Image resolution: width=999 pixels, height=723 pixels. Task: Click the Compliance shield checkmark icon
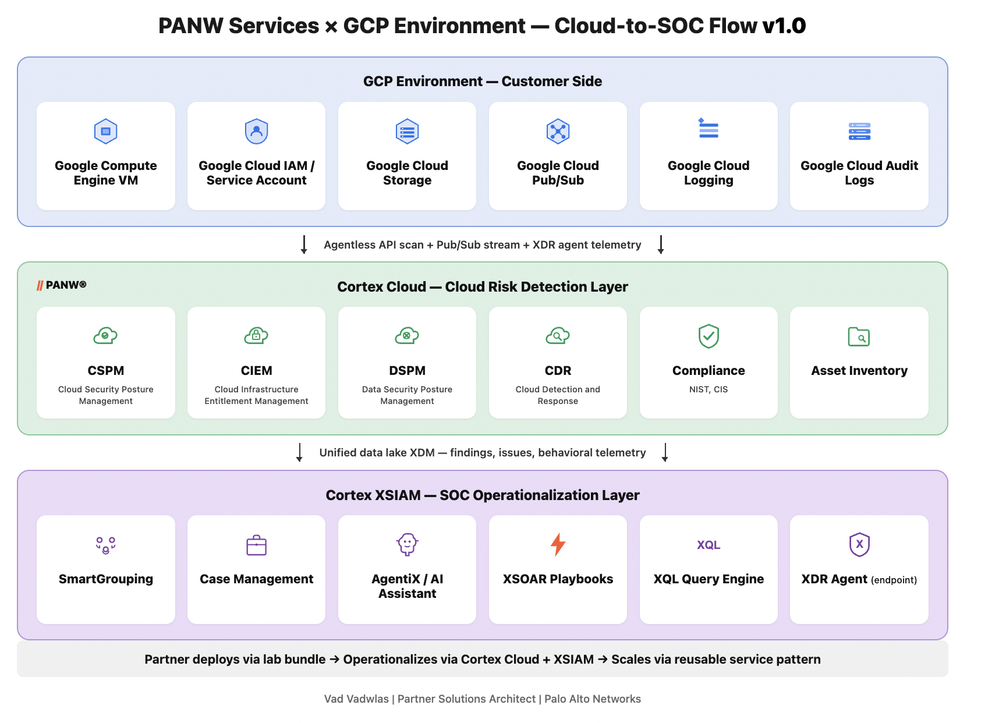708,336
